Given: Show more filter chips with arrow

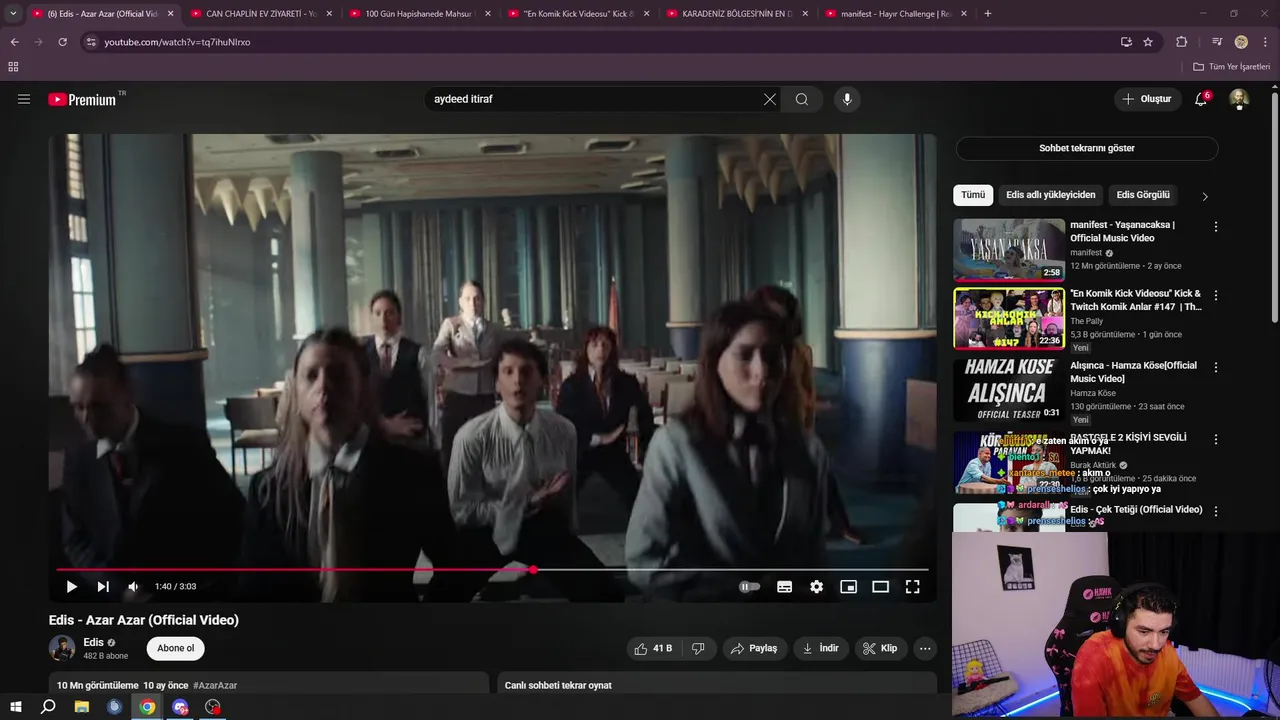Looking at the screenshot, I should pyautogui.click(x=1204, y=196).
